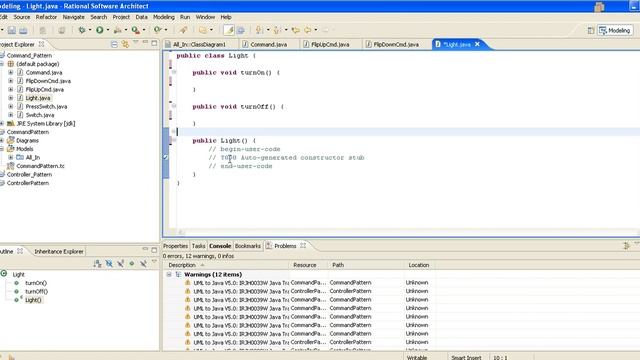Switch to the Inheritance Explorer tab
640x360 pixels.
coord(59,251)
